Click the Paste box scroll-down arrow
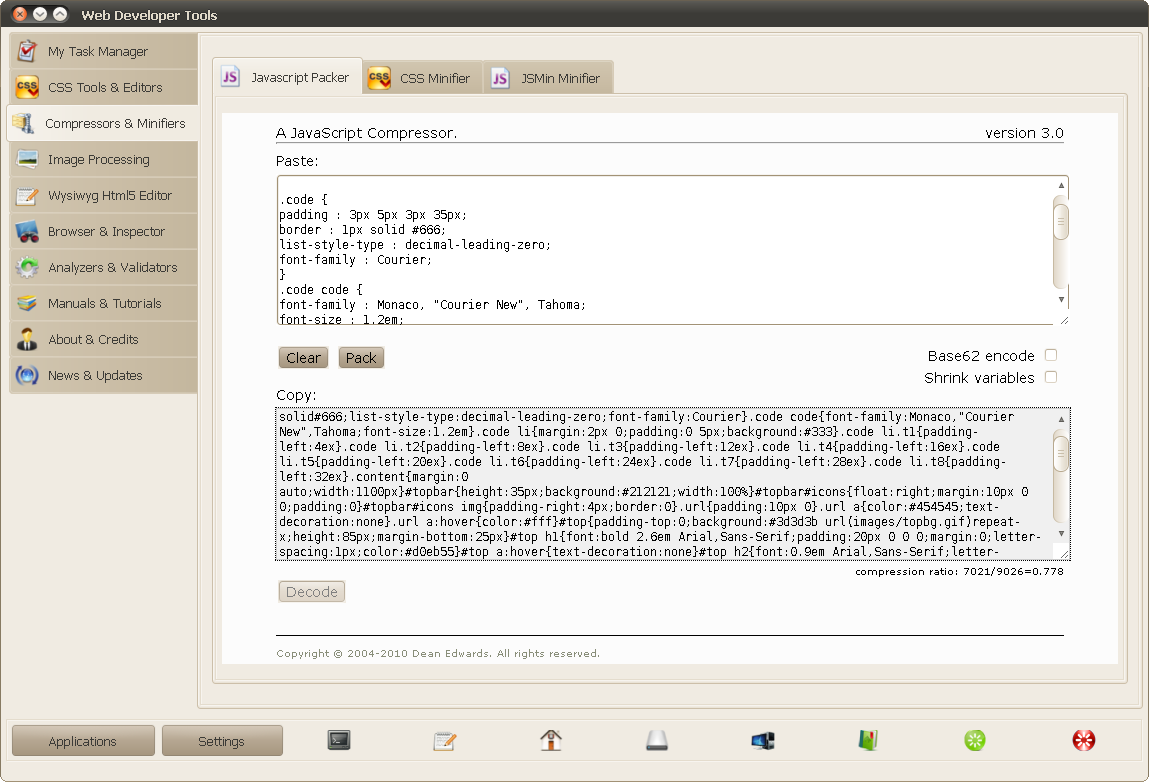Viewport: 1149px width, 782px height. click(x=1061, y=300)
